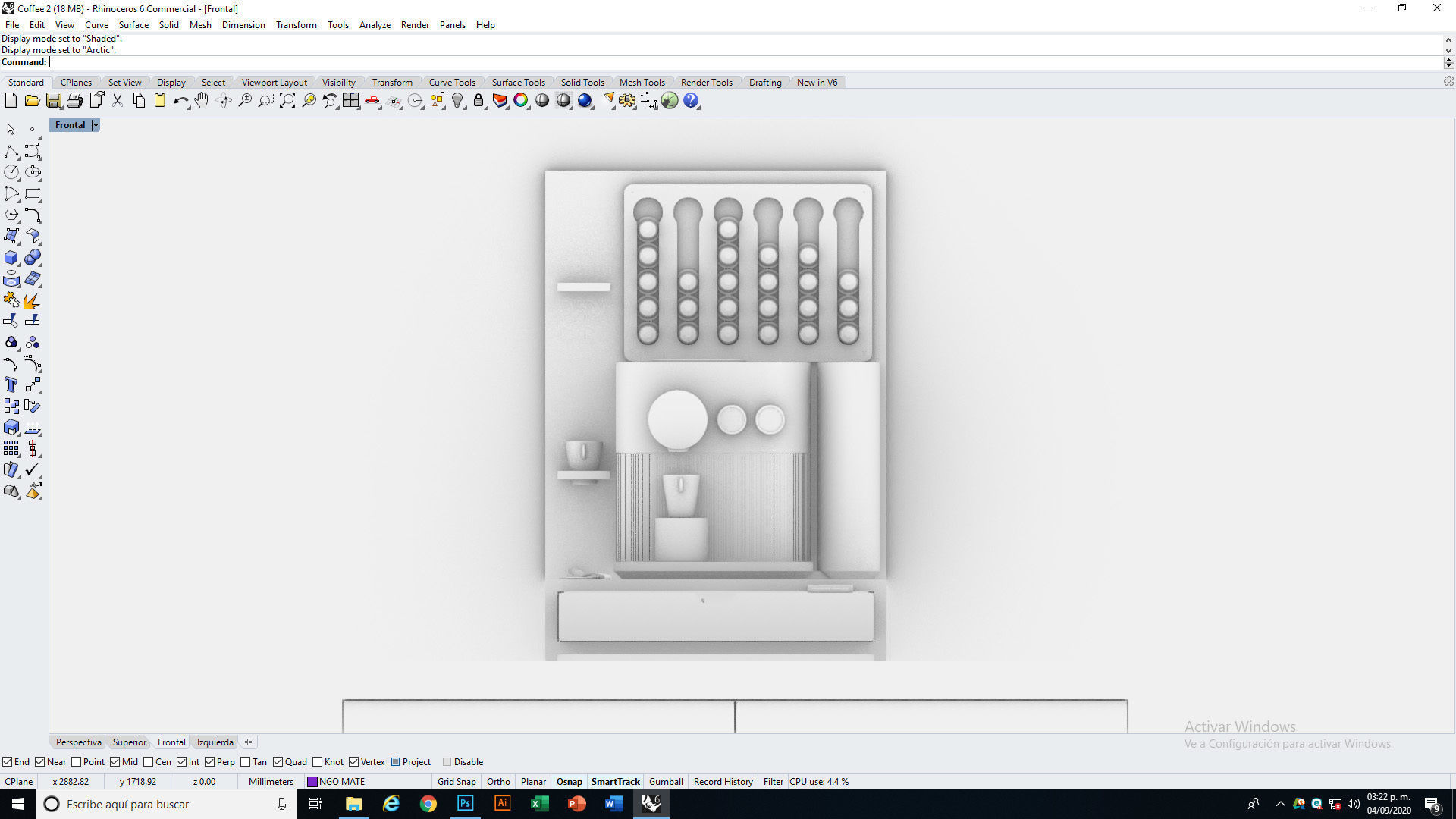The width and height of the screenshot is (1456, 819).
Task: Open the Surface menu
Action: 133,25
